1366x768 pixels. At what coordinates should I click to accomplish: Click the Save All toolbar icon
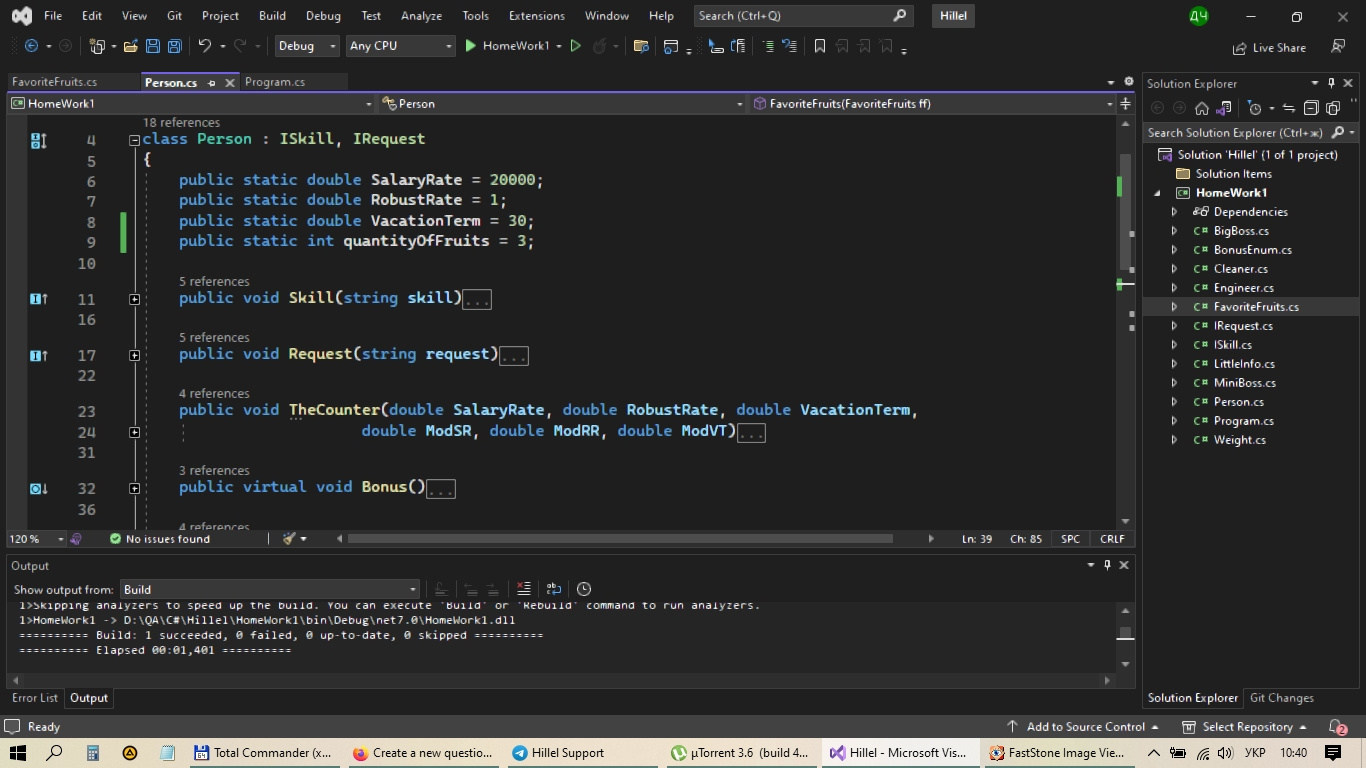point(175,46)
